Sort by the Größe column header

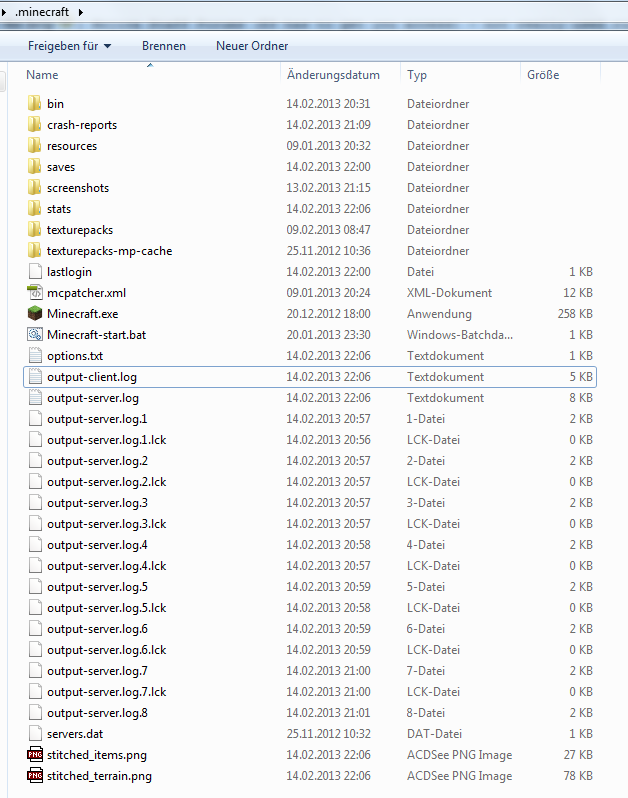543,75
